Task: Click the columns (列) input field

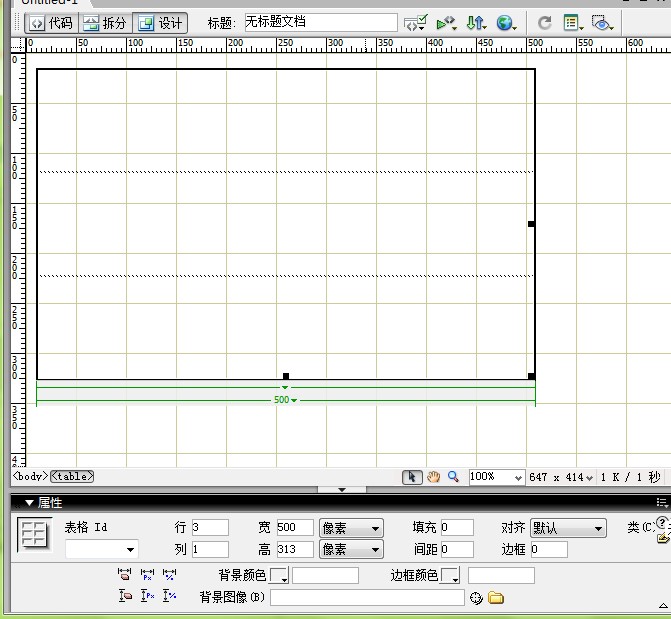Action: (210, 549)
